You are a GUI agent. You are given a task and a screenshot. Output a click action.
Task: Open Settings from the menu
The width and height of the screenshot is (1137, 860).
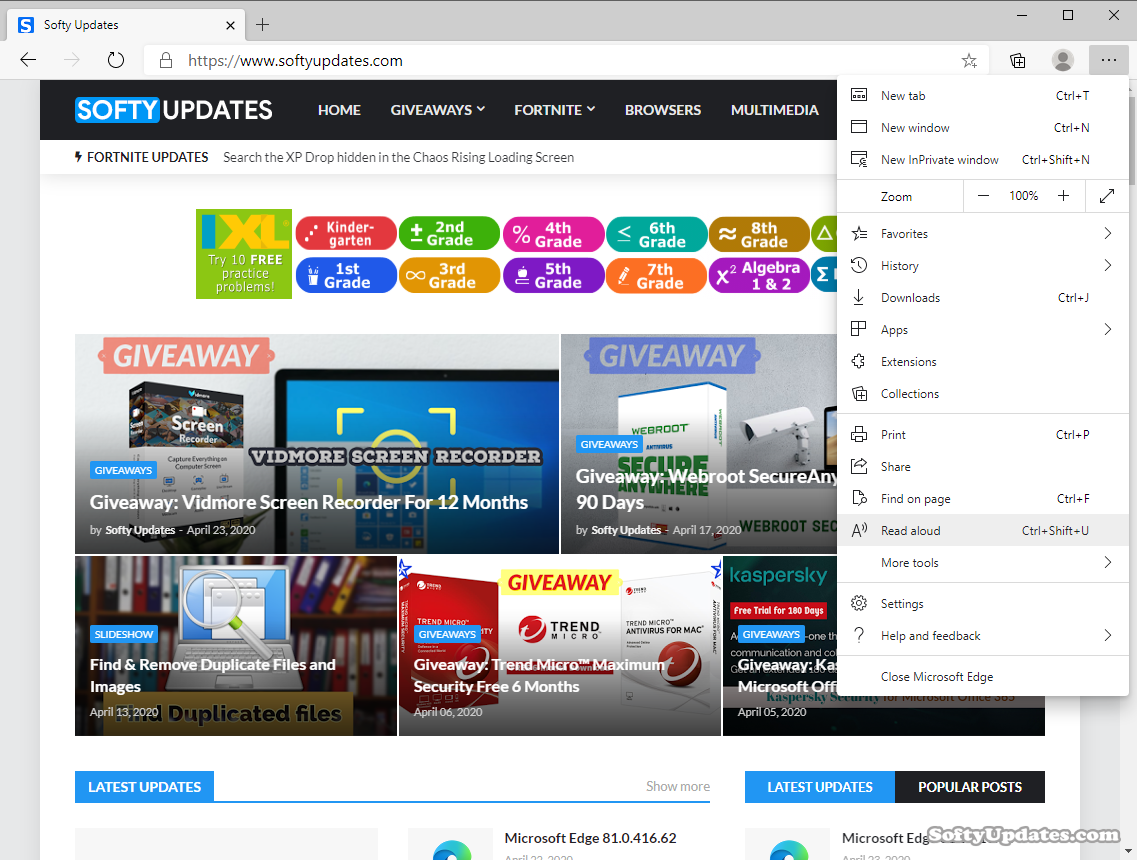983,603
